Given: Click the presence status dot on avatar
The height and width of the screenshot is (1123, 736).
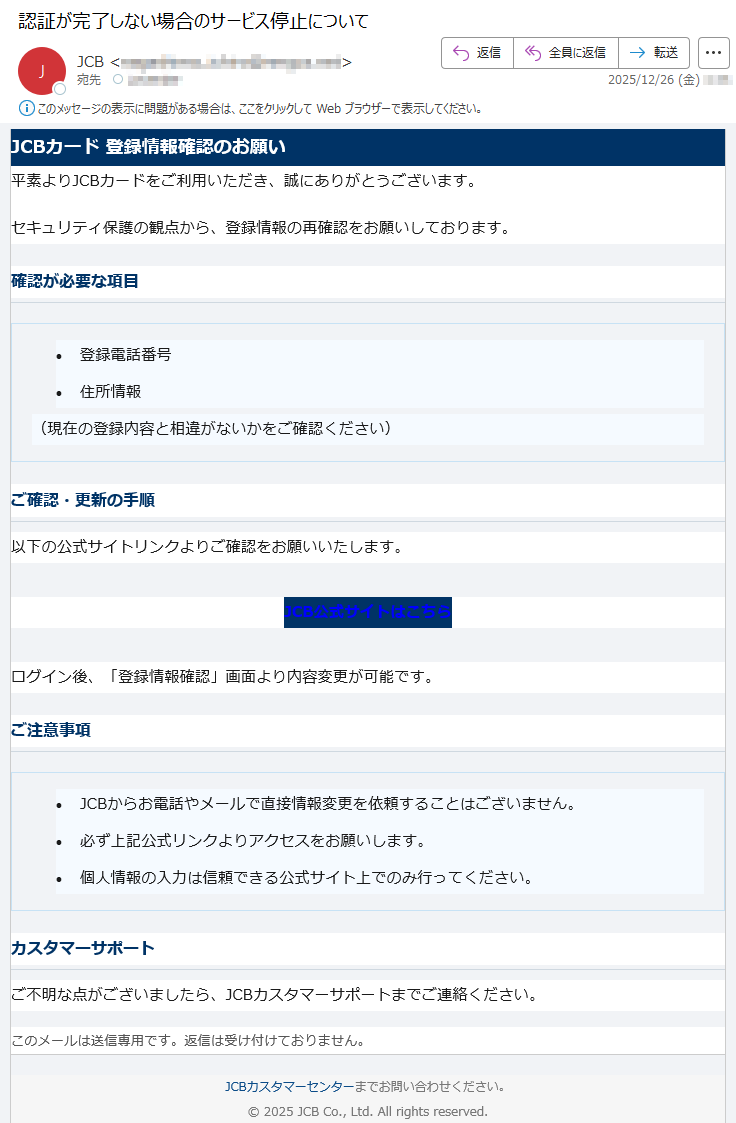Looking at the screenshot, I should pos(60,89).
